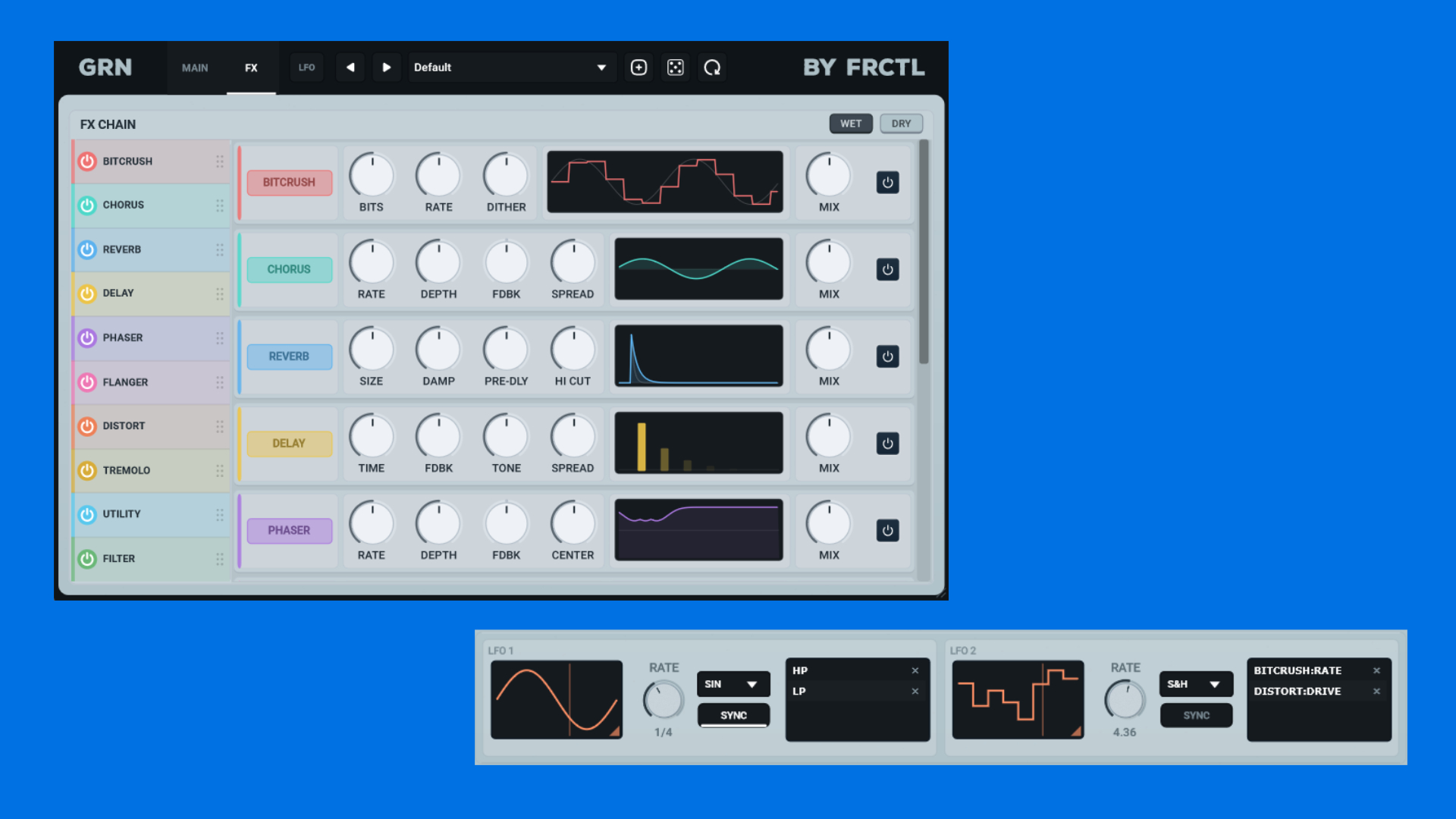The height and width of the screenshot is (819, 1456).
Task: Click the reset circular arrow icon
Action: click(x=711, y=67)
